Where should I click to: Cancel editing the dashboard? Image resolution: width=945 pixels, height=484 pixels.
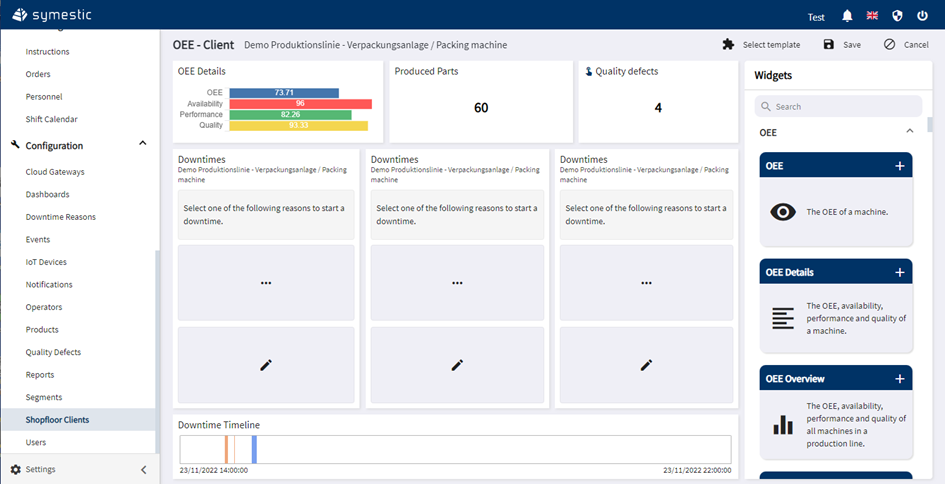[906, 45]
